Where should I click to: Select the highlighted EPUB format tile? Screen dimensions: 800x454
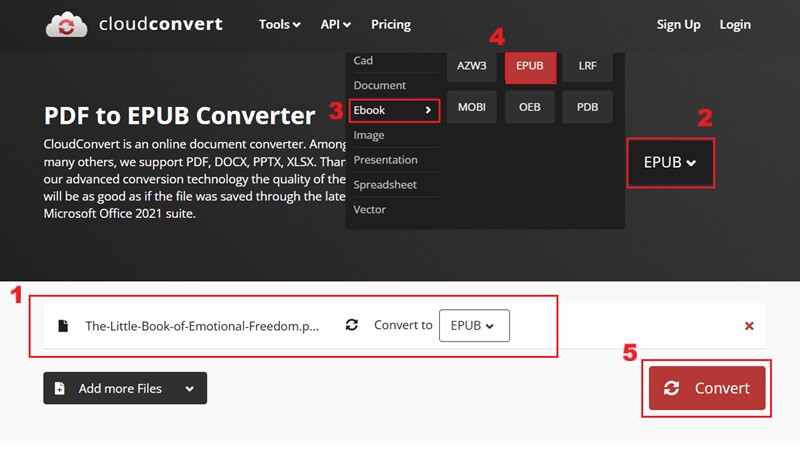(530, 66)
